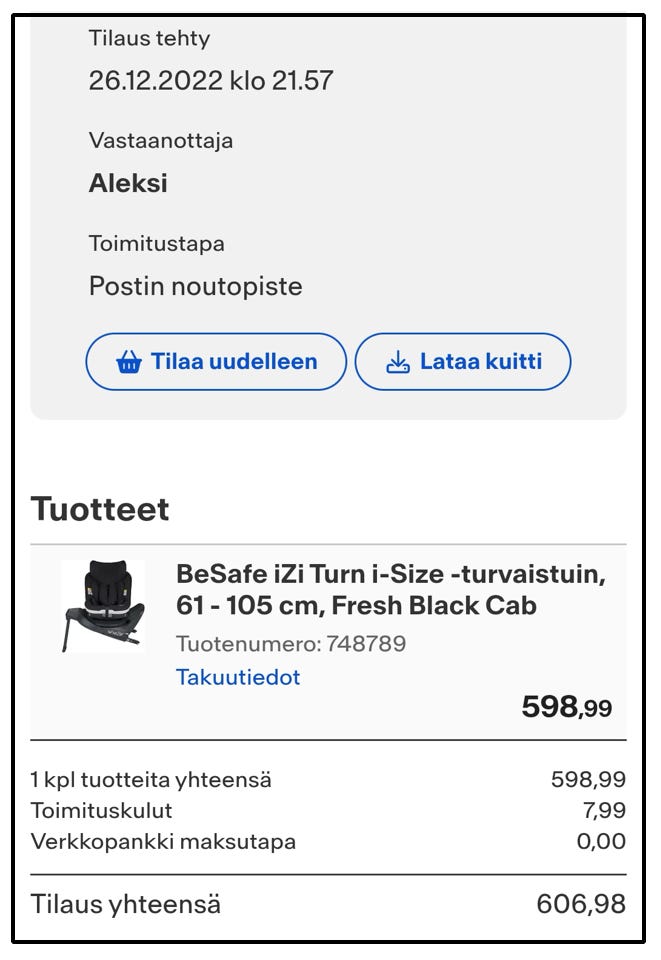Click the basket icon on Tilaa uudelleen
The image size is (661, 960).
(x=129, y=363)
